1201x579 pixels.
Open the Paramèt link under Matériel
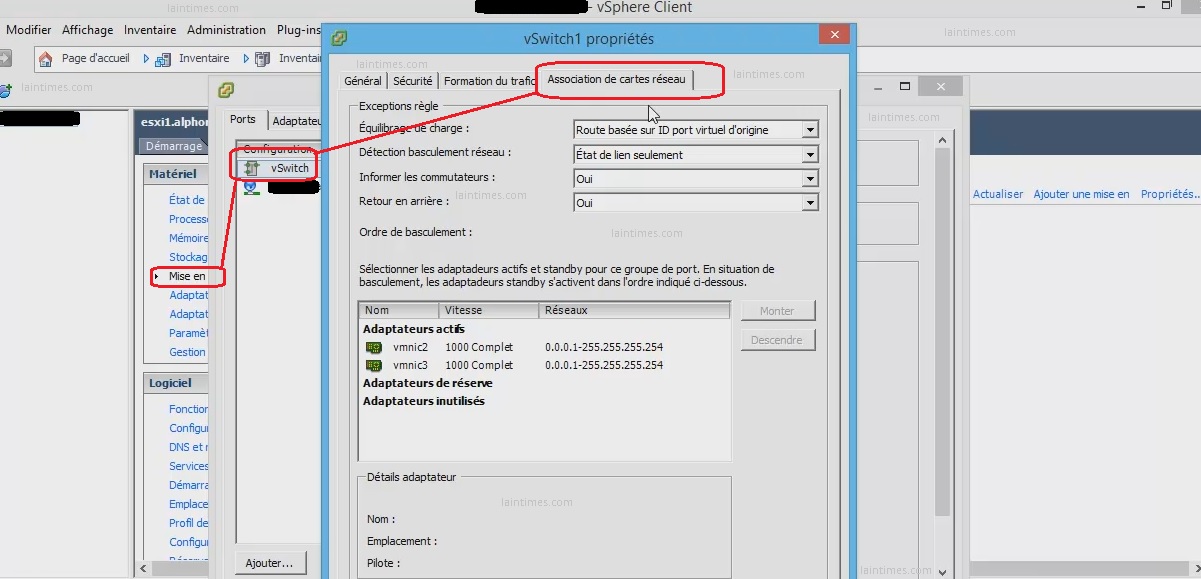coord(189,333)
